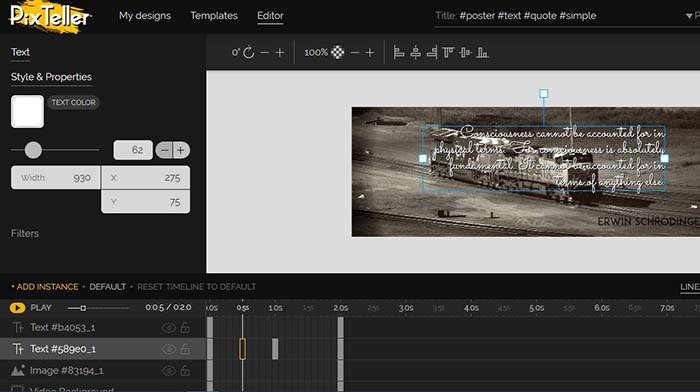Edit the font size value 62
Viewport: 700px width, 392px height.
tap(133, 150)
